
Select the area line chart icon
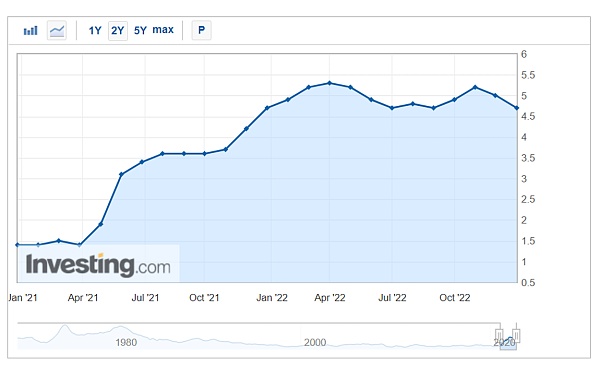(x=57, y=30)
